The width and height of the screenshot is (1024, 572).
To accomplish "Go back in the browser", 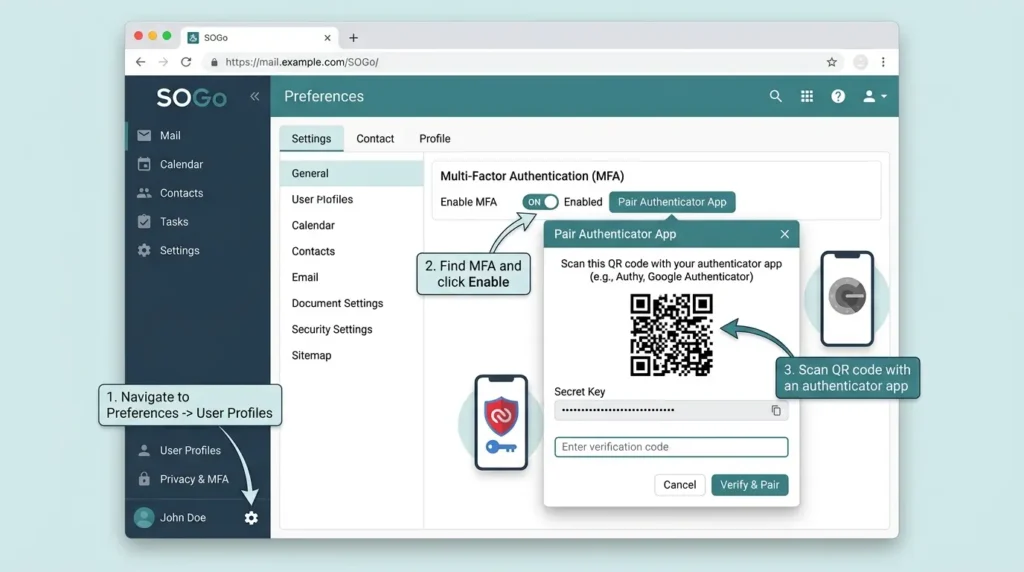I will click(x=140, y=62).
